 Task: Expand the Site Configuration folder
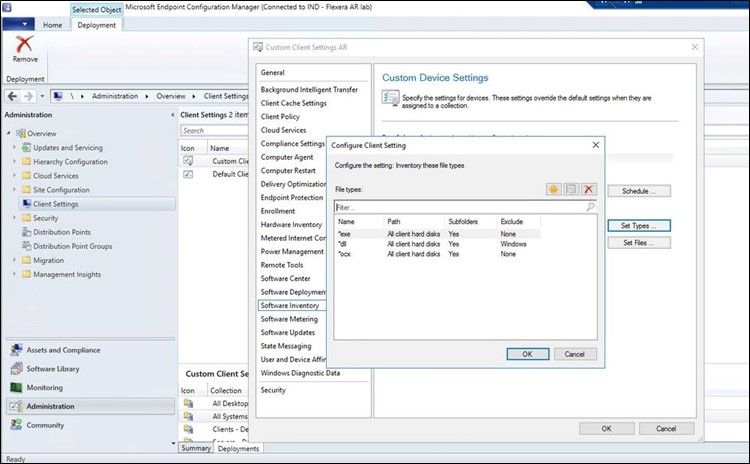click(14, 190)
